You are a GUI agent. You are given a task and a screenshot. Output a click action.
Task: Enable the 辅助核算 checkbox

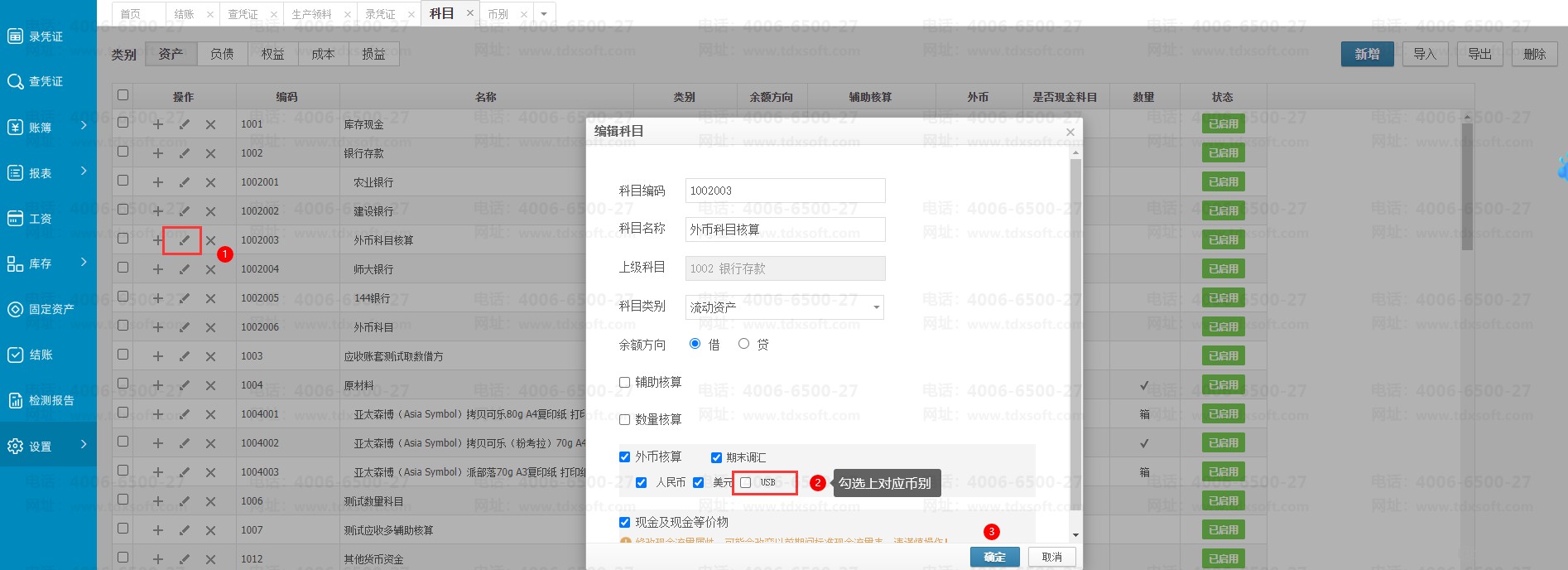(x=625, y=382)
